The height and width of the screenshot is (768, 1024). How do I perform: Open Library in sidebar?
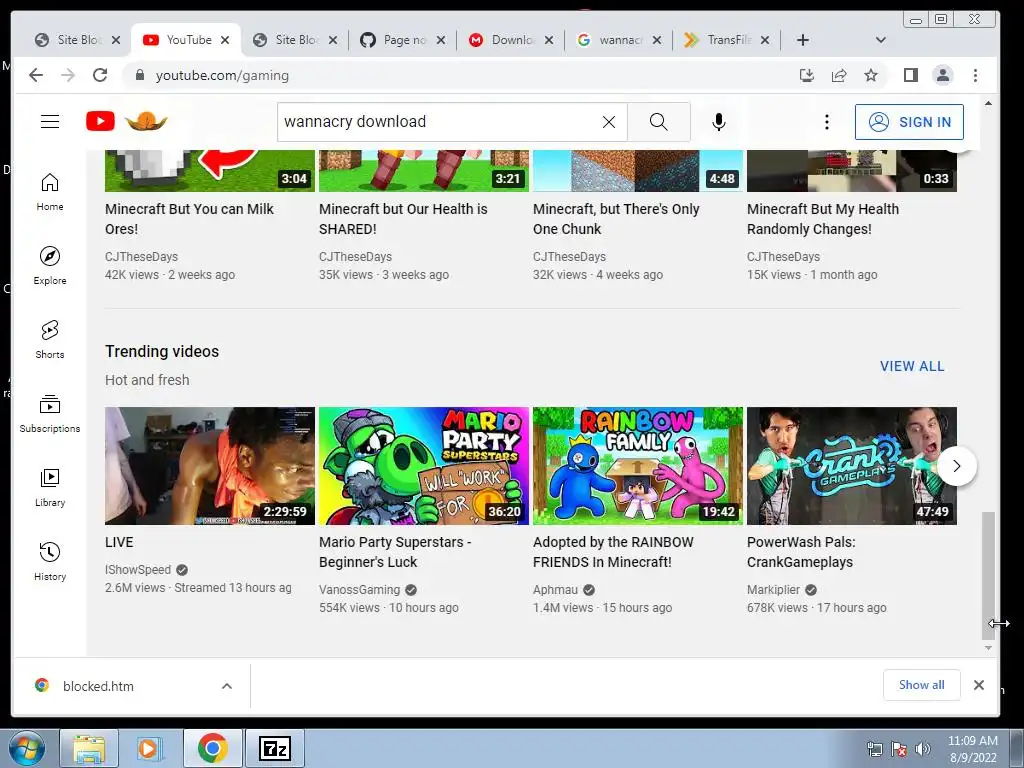(x=50, y=488)
